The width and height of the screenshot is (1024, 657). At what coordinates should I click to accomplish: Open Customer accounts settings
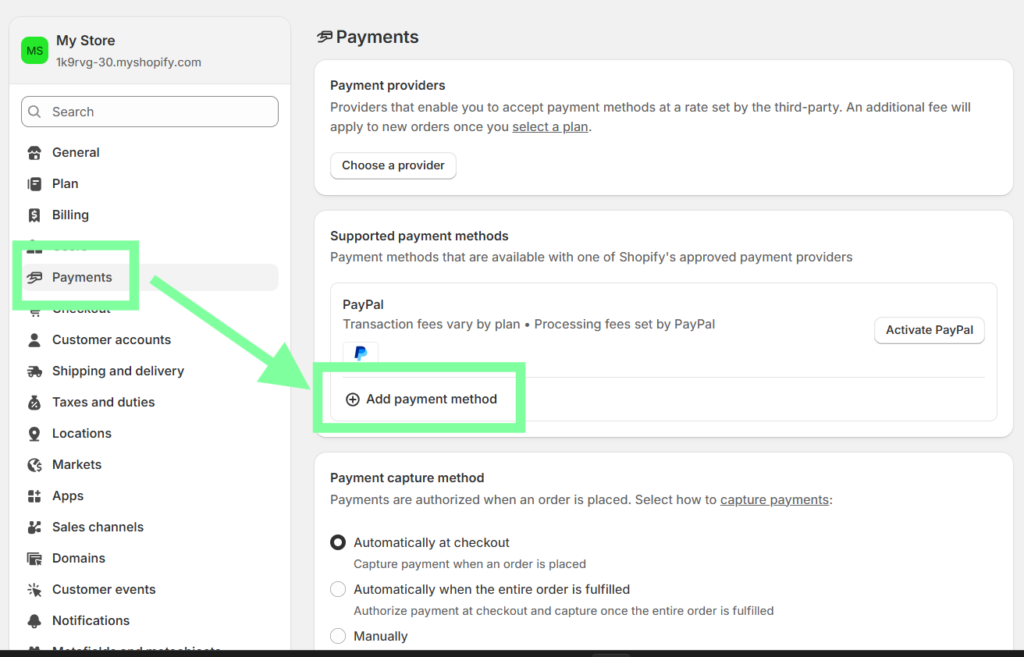coord(111,340)
